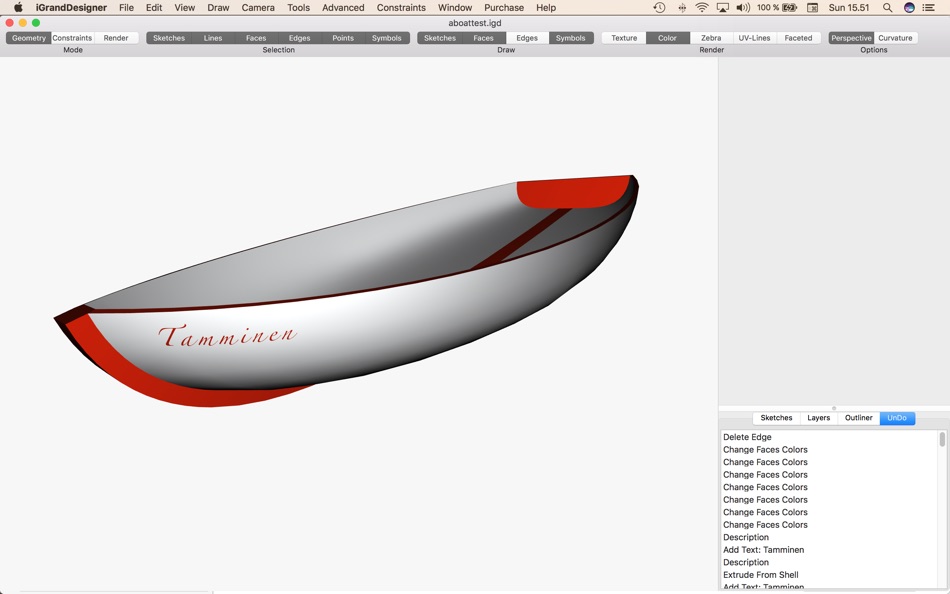
Task: Open the Window menu
Action: coord(455,7)
